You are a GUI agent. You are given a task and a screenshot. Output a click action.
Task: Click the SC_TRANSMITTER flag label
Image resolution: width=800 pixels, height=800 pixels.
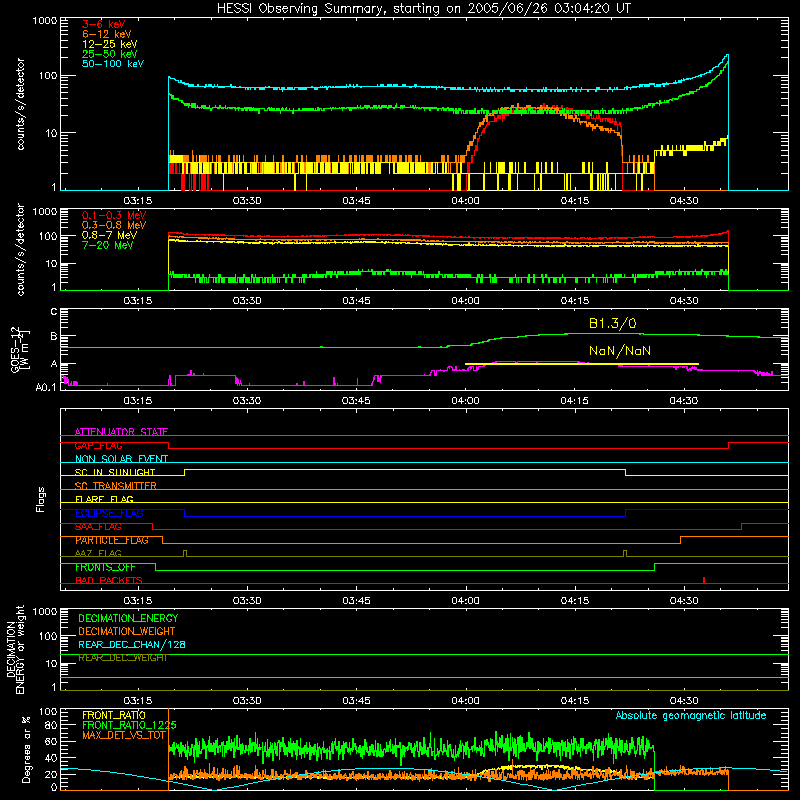click(116, 486)
